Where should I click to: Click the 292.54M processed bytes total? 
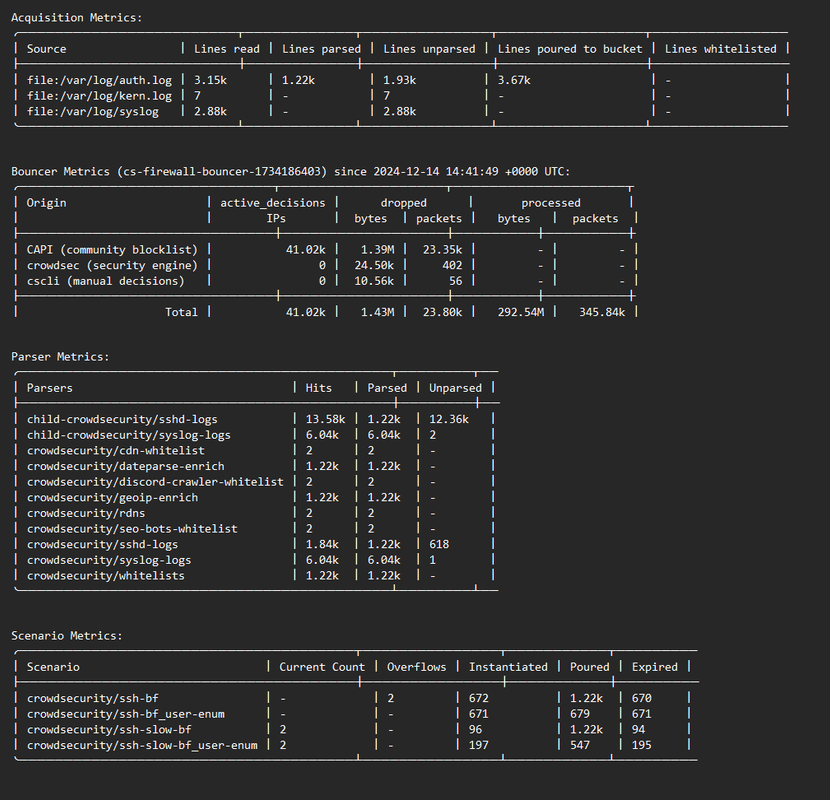coord(520,312)
